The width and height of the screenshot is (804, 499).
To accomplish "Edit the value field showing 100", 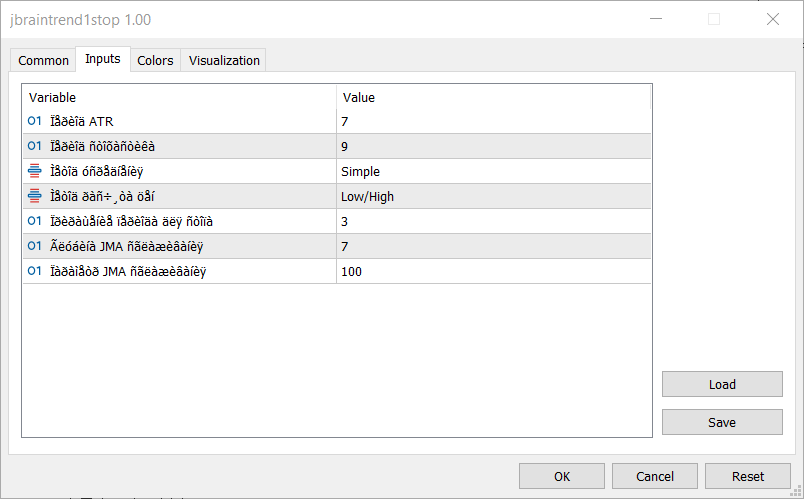I will click(x=494, y=271).
